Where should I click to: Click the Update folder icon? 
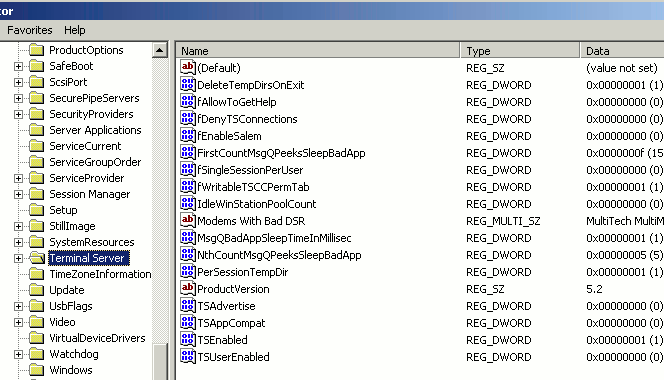point(37,290)
